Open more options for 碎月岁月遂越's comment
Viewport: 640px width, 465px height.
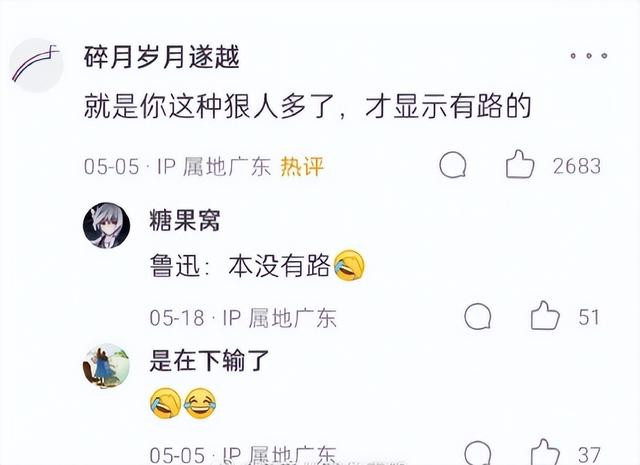pyautogui.click(x=589, y=56)
